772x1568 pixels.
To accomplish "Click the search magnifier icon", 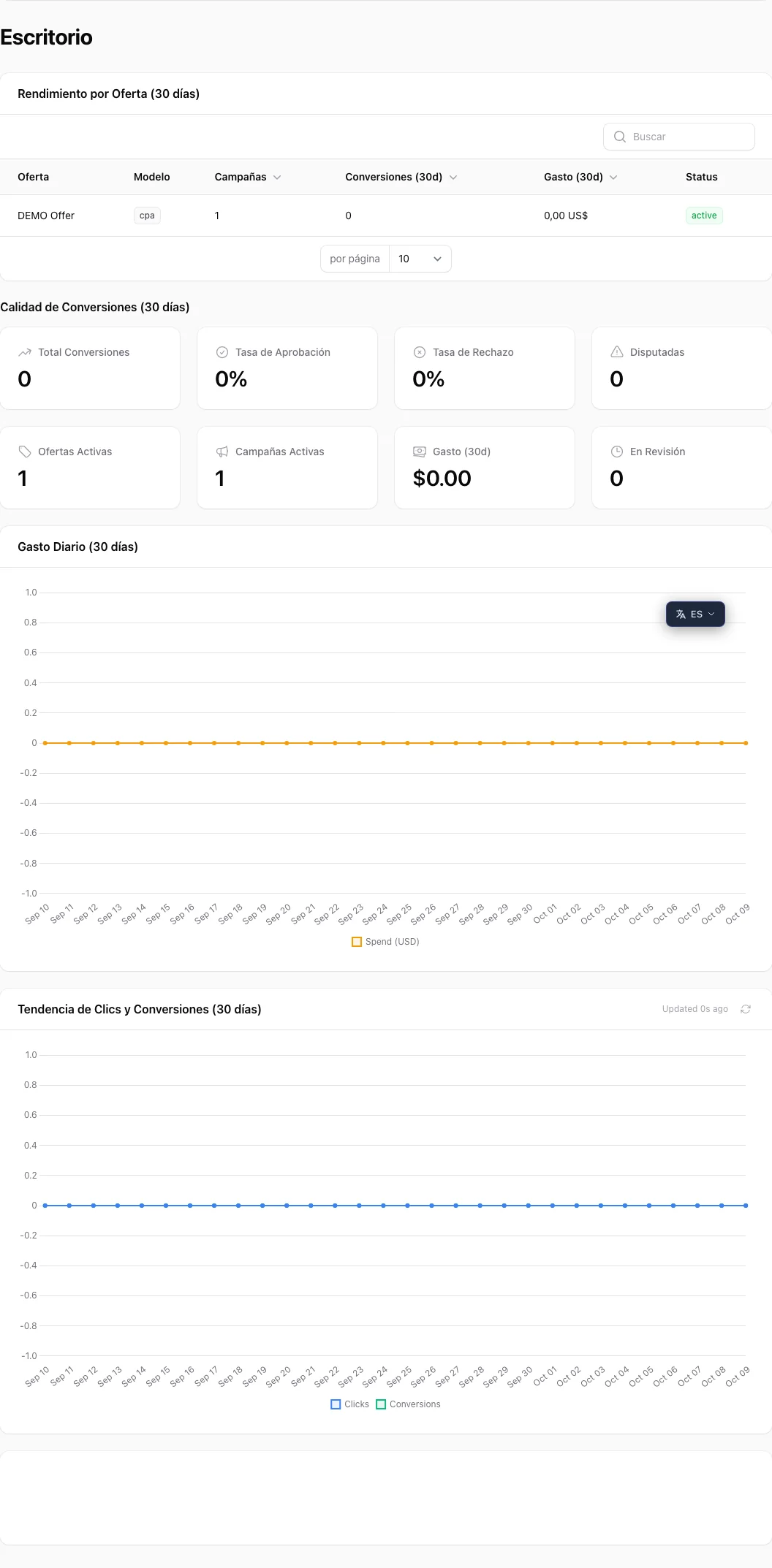I will coord(620,137).
